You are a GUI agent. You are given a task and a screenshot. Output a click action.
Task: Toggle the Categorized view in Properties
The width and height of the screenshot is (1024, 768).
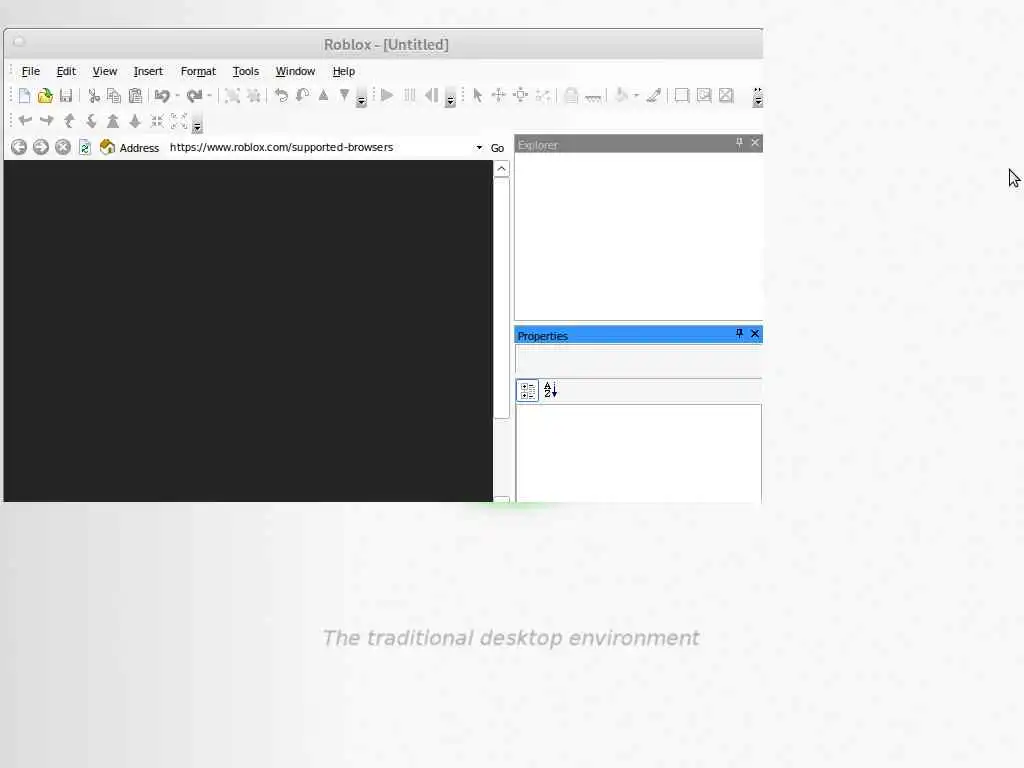pyautogui.click(x=528, y=391)
